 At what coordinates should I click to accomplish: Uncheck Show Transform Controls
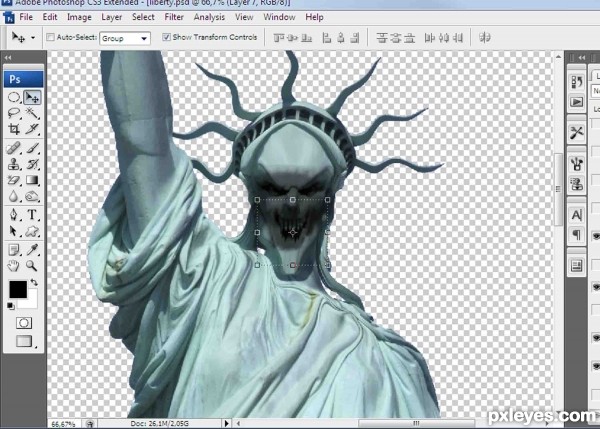(x=166, y=37)
